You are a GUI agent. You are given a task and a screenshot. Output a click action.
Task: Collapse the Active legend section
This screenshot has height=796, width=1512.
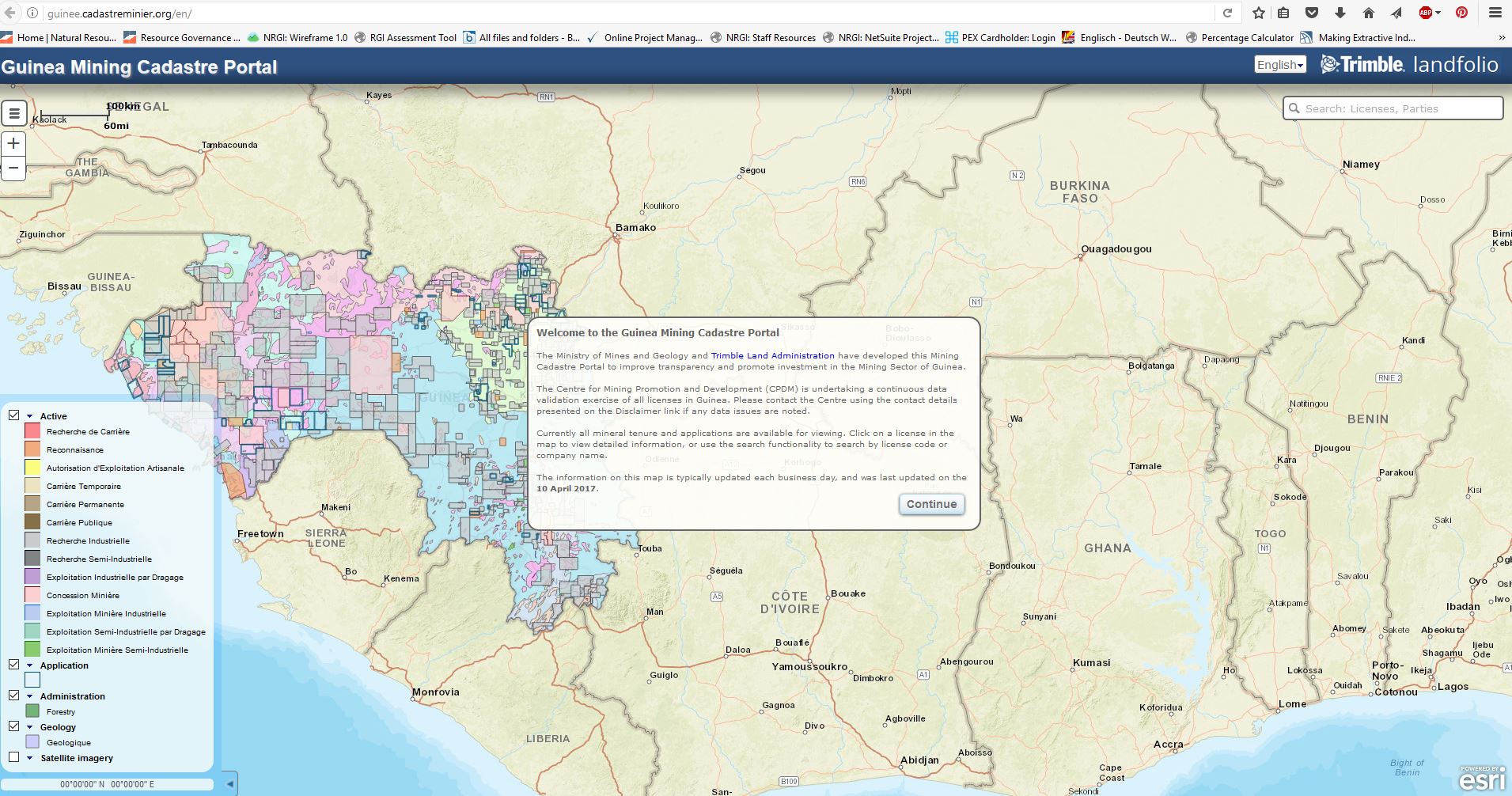pyautogui.click(x=30, y=415)
